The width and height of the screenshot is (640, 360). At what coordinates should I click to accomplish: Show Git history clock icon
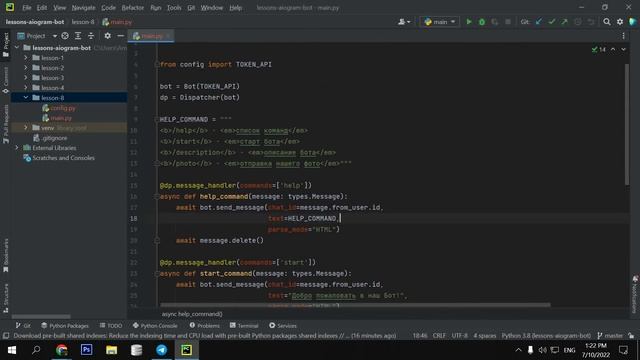(x=578, y=22)
